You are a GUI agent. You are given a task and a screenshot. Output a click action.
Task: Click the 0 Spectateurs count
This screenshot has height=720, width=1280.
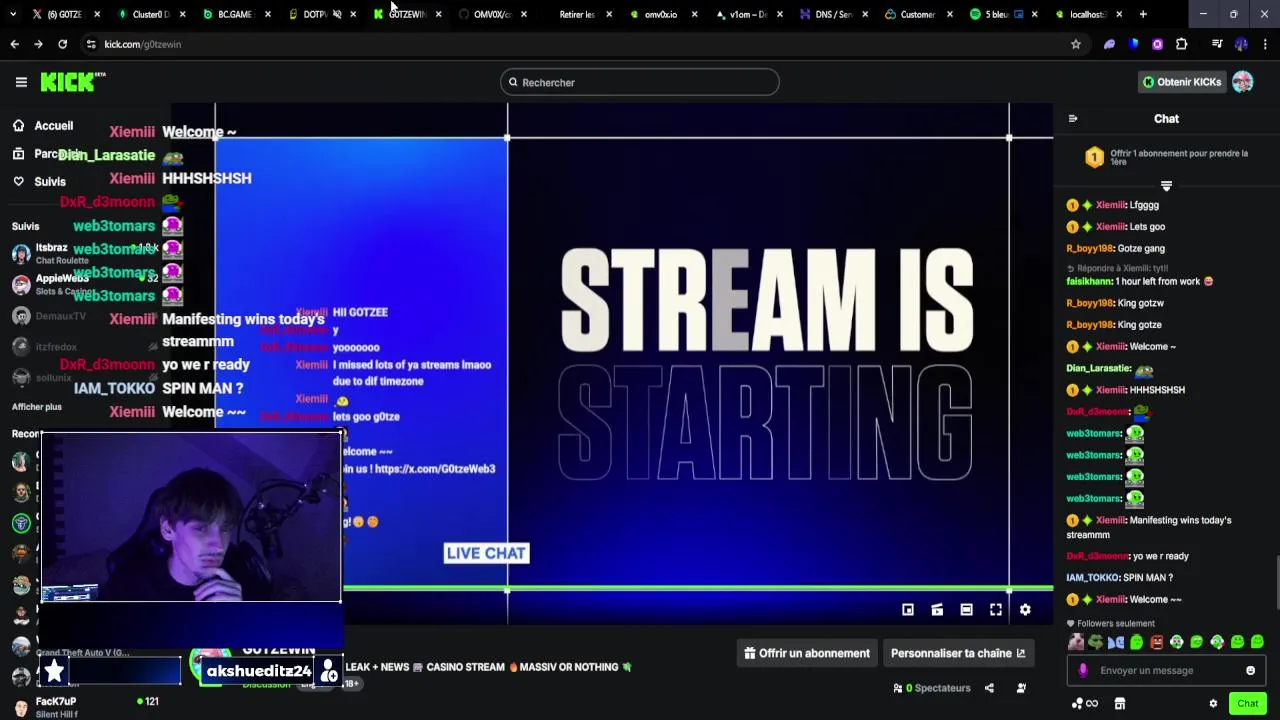click(x=932, y=688)
